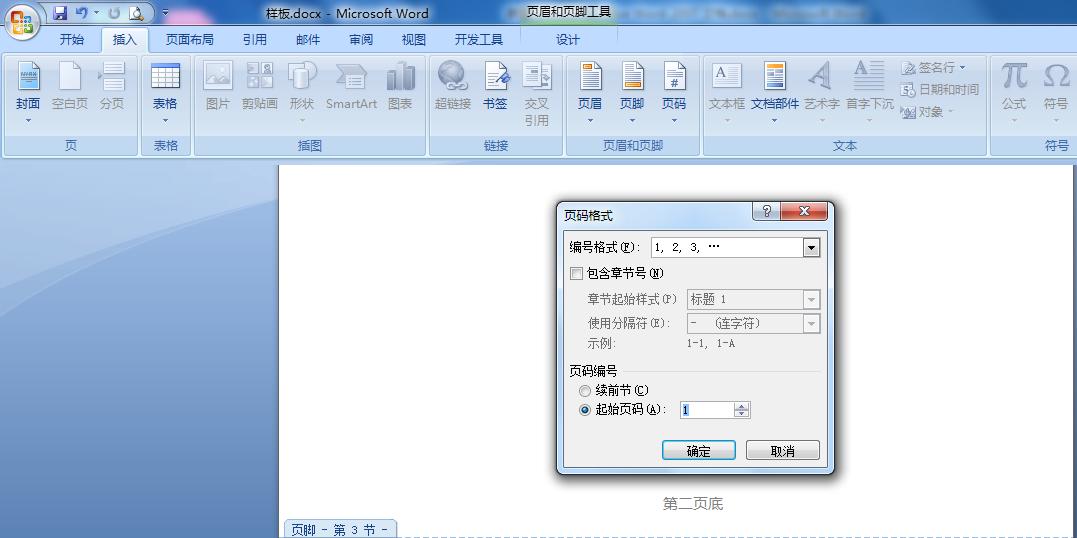Screen dimensions: 1077x538
Task: Click the 页脚 - 第 3 节 - label
Action: (340, 529)
